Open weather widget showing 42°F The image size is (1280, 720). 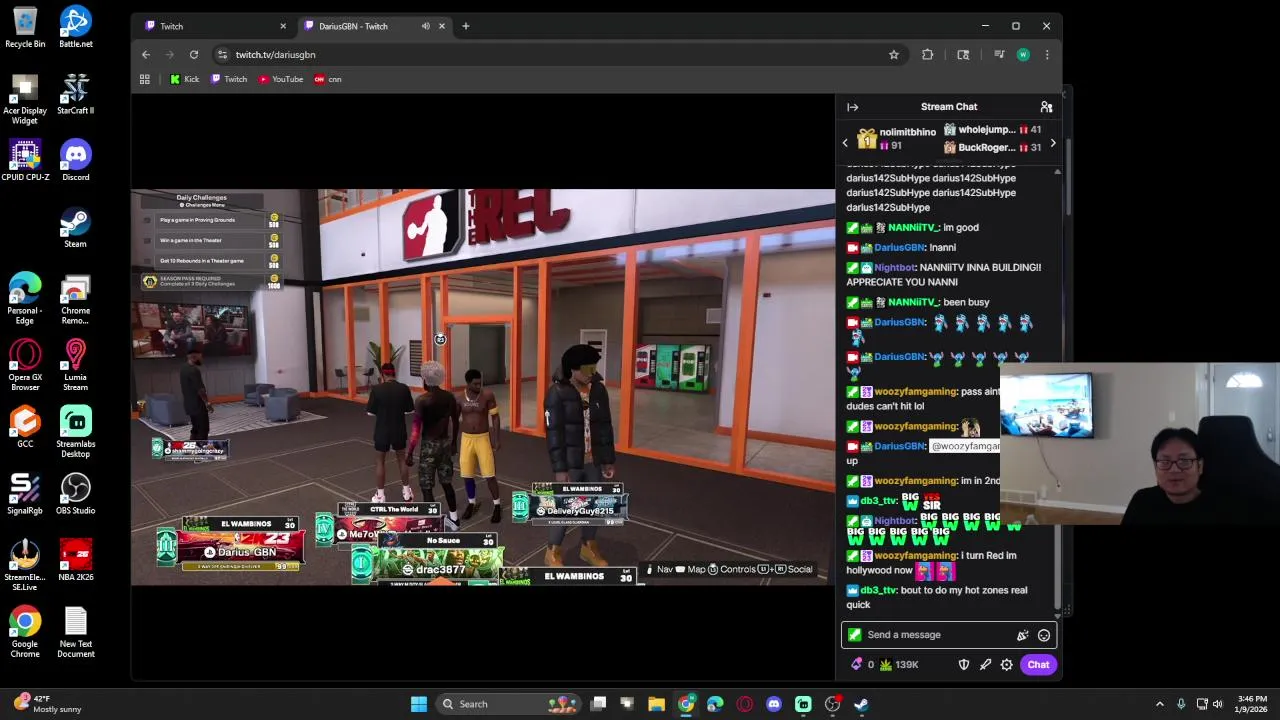50,704
